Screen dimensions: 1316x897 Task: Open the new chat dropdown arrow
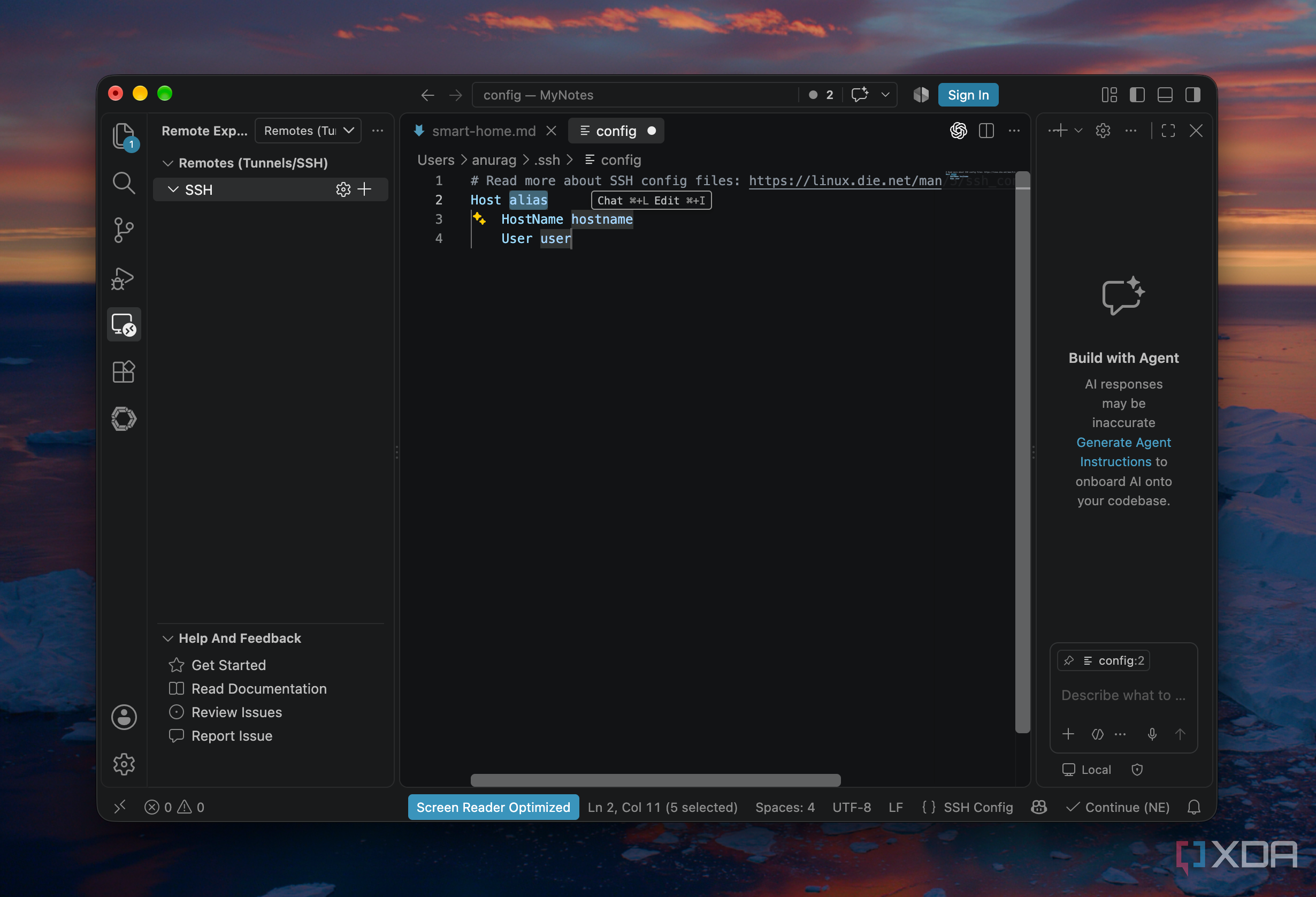tap(1078, 131)
